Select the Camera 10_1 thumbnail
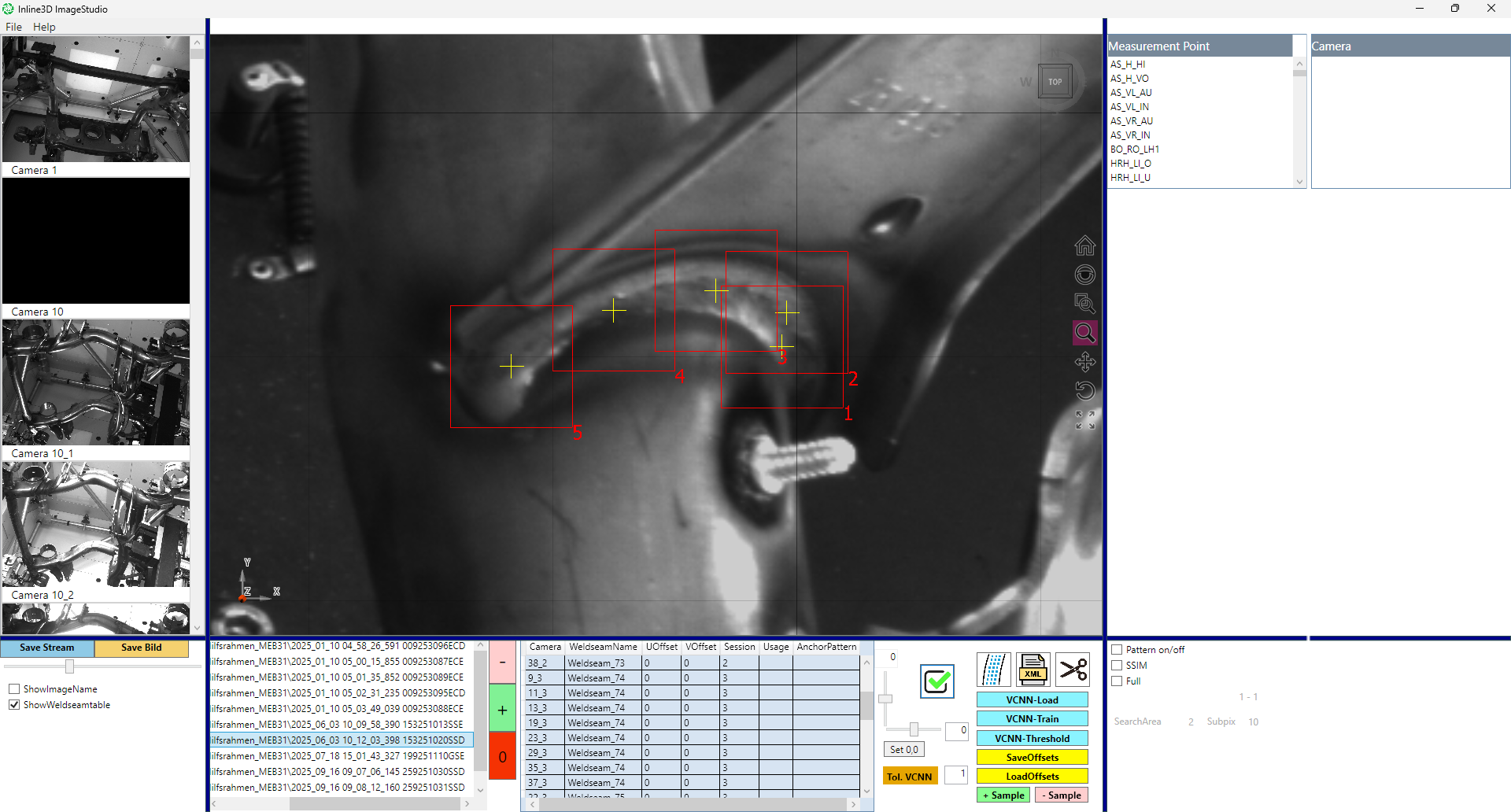The height and width of the screenshot is (812, 1511). (x=96, y=382)
